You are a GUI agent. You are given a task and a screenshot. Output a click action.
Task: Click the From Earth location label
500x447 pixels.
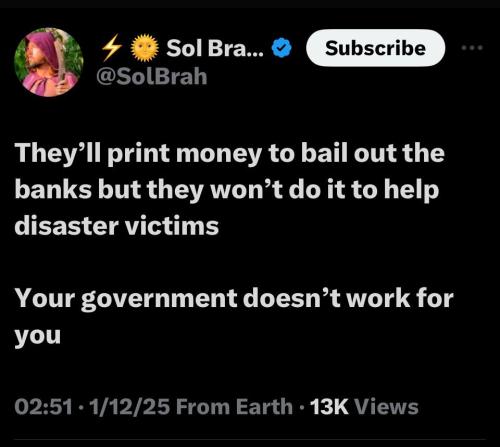[x=234, y=407]
